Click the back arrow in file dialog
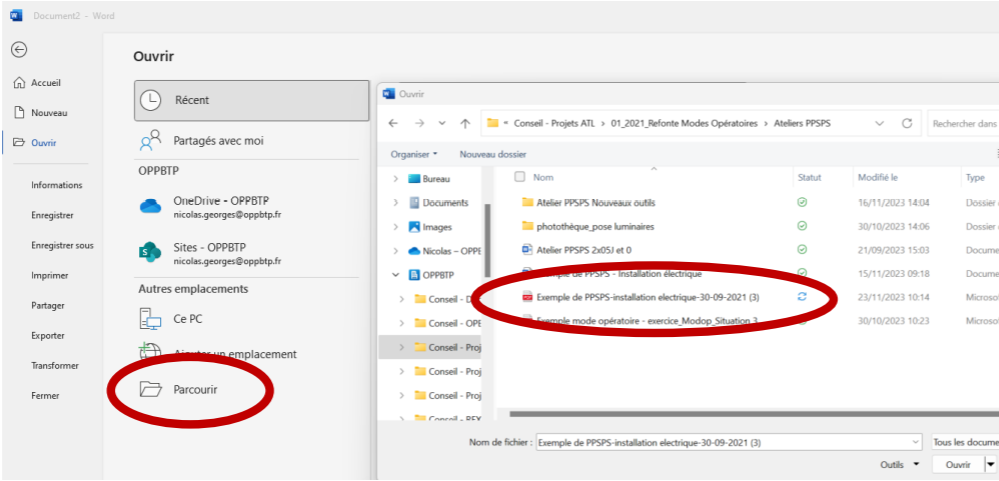 393,124
